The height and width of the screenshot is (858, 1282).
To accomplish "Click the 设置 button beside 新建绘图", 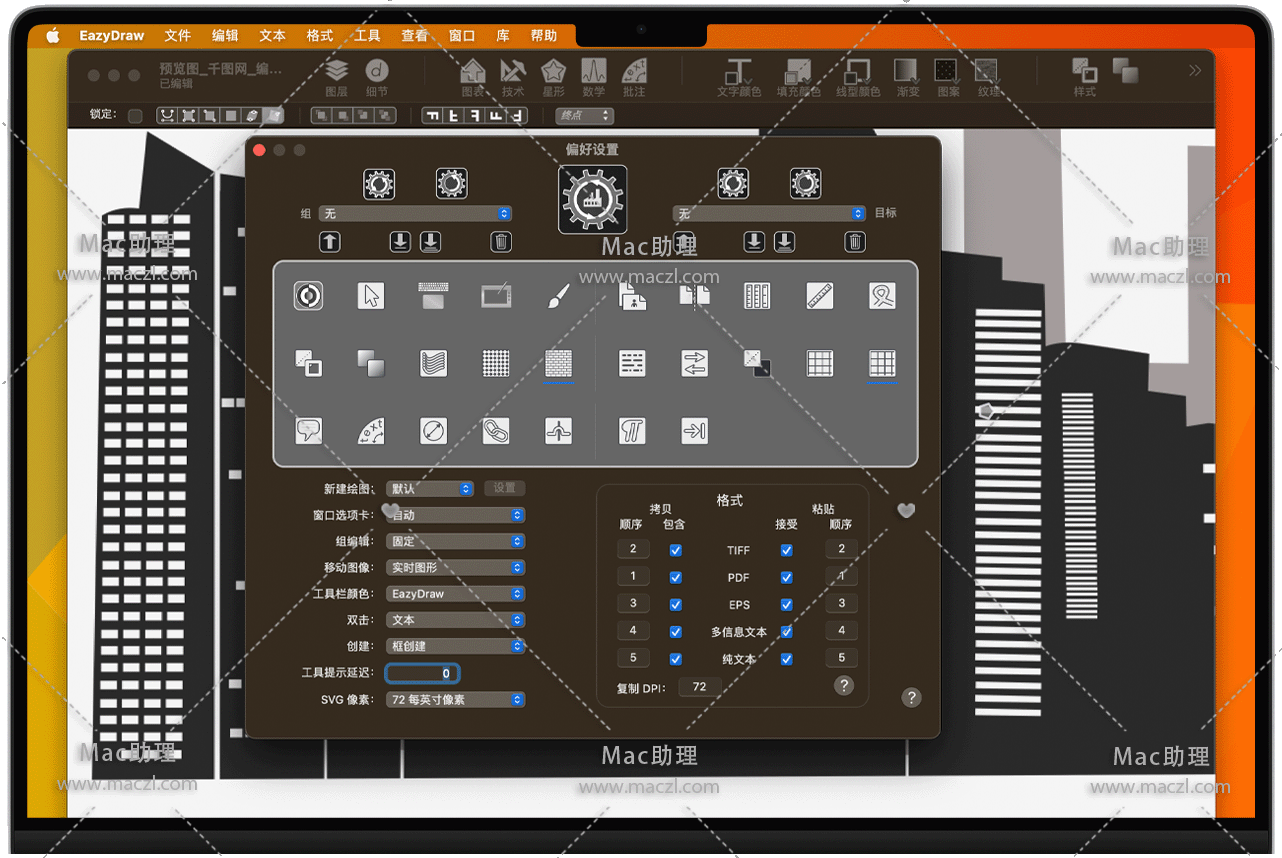I will (x=504, y=488).
